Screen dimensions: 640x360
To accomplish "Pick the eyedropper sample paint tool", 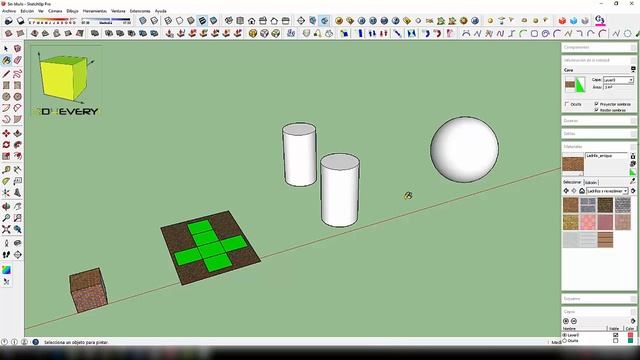I will (x=633, y=181).
